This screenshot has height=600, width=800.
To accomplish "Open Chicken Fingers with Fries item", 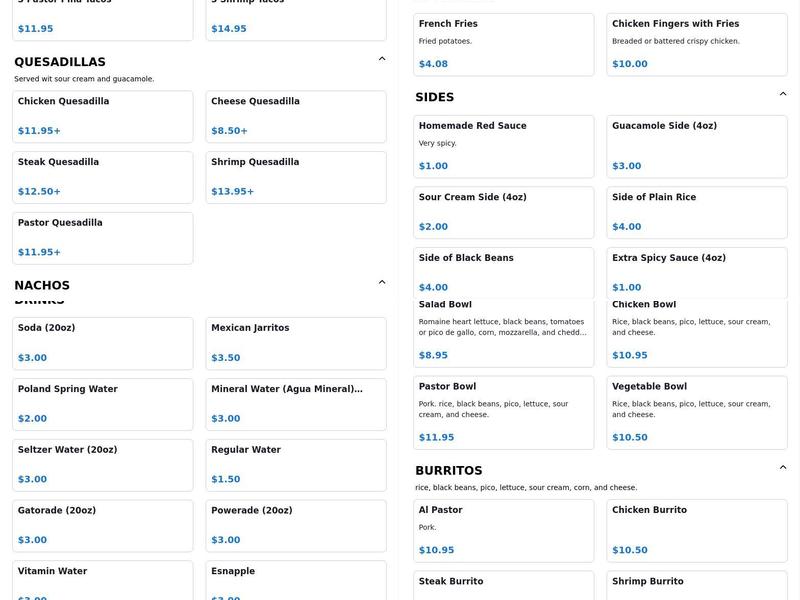I will point(697,45).
